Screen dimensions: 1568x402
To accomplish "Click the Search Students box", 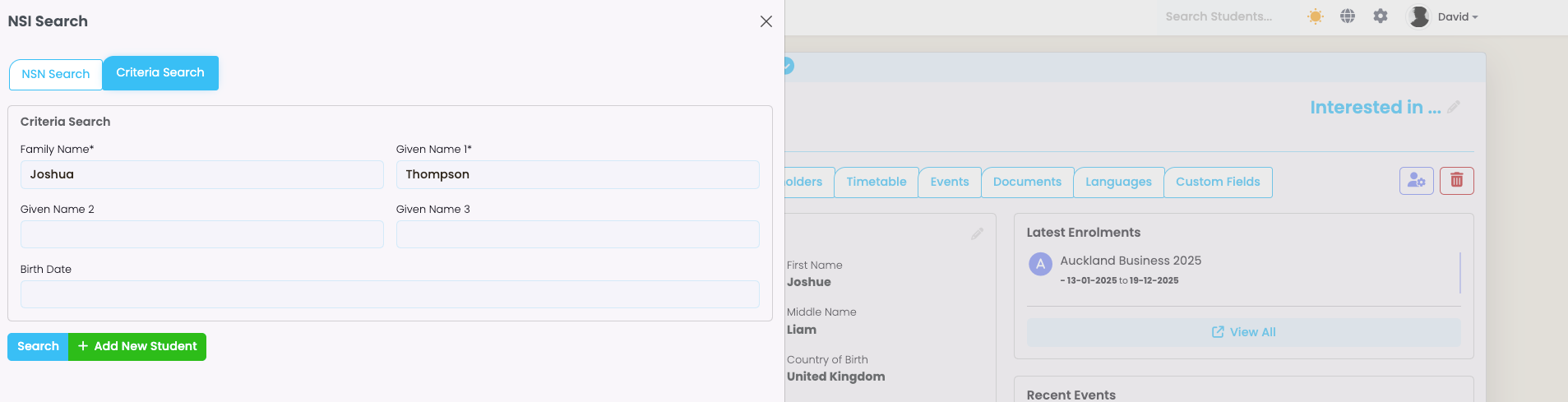I will pyautogui.click(x=1219, y=16).
